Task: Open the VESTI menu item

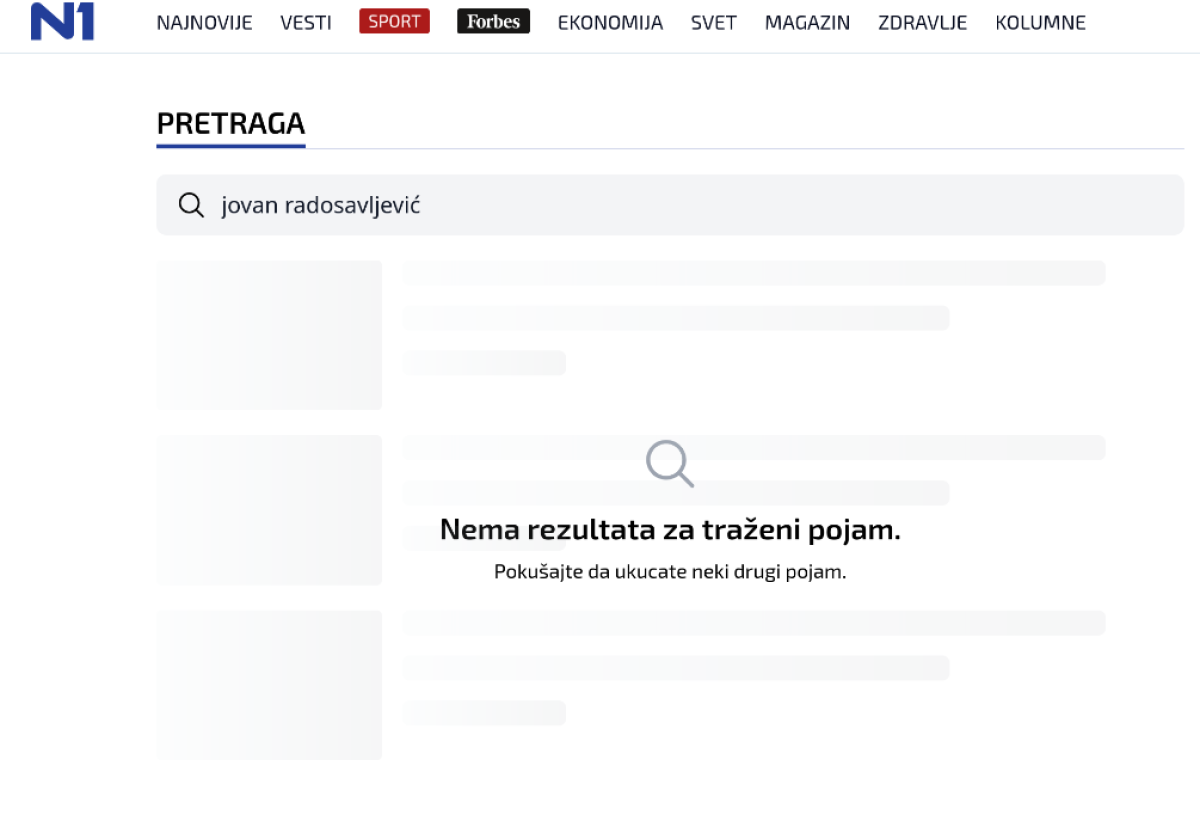Action: pyautogui.click(x=306, y=23)
